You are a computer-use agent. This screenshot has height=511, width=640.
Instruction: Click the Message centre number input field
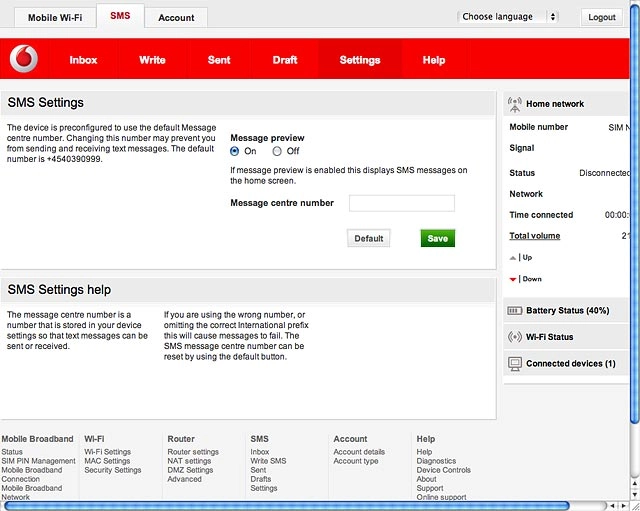click(x=402, y=203)
